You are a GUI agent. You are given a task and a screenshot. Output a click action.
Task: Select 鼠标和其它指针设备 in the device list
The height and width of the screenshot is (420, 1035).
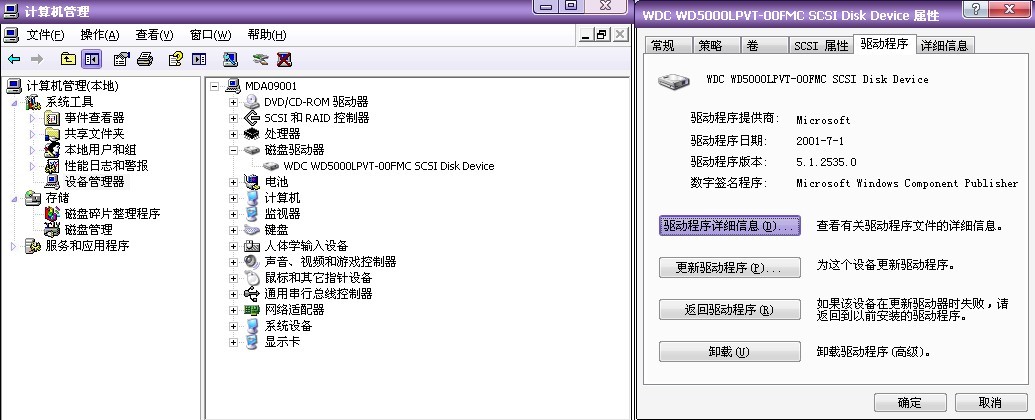pos(318,278)
